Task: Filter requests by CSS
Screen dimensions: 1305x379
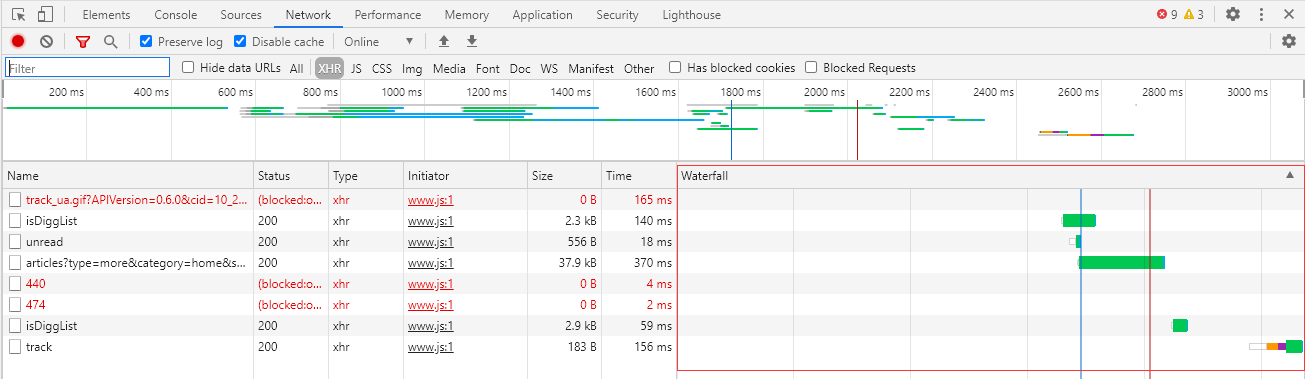Action: click(382, 69)
